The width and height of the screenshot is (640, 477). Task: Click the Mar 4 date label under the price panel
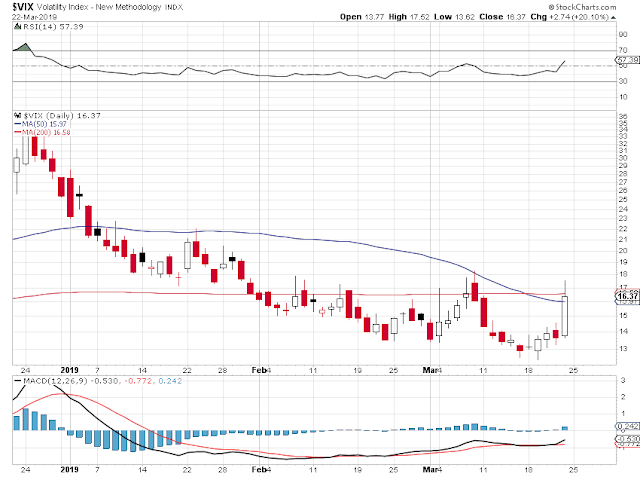(432, 370)
